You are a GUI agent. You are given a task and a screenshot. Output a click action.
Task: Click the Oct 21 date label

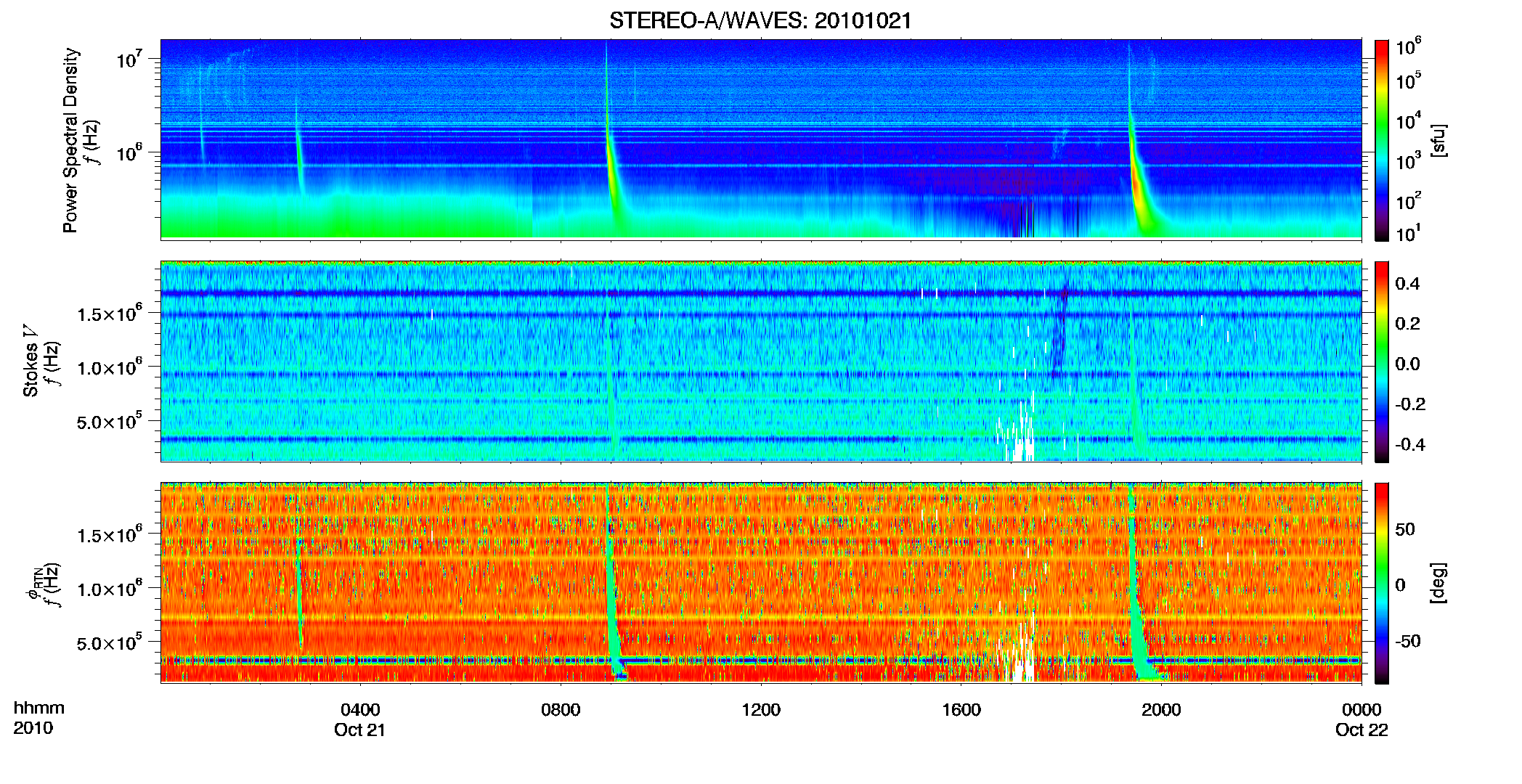coord(360,730)
